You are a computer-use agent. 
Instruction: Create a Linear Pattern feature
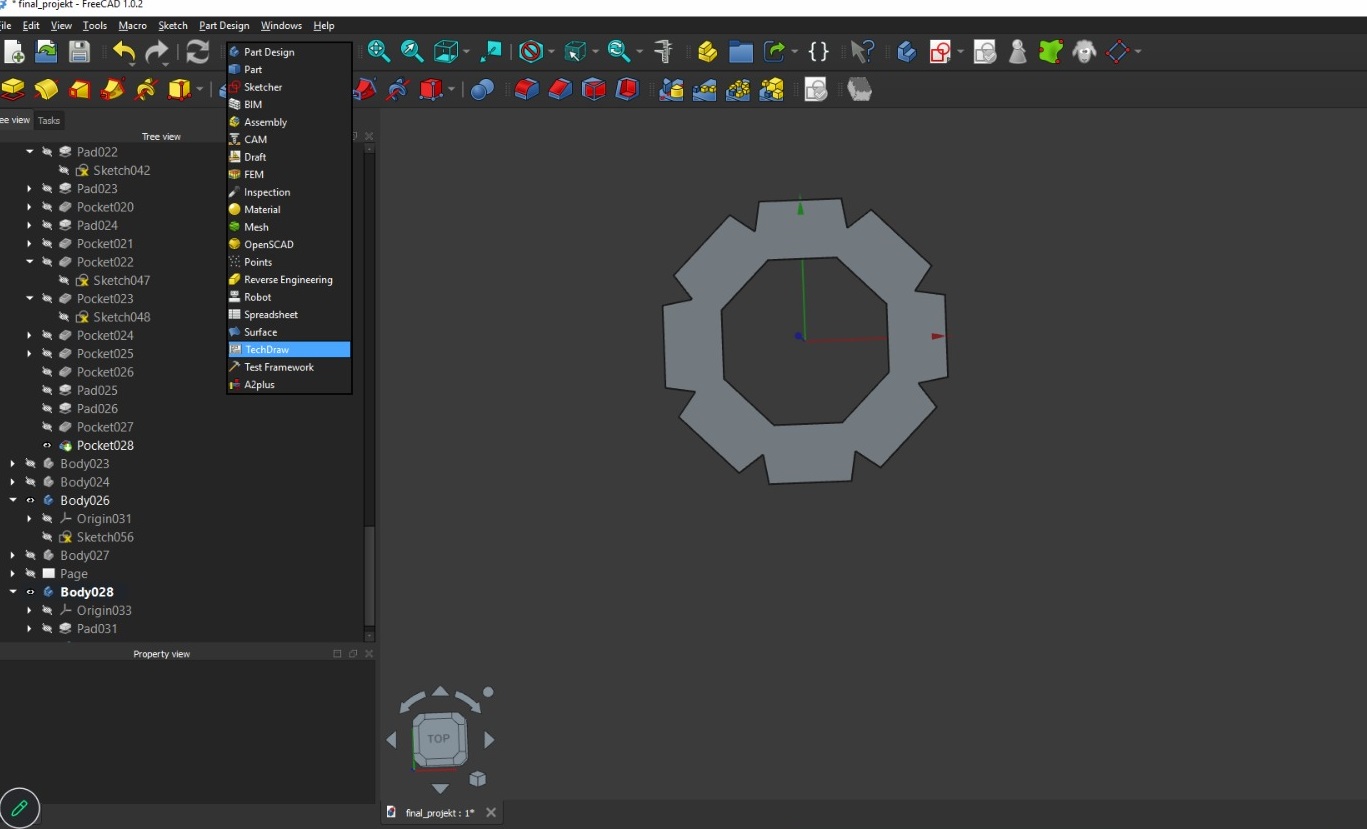pos(705,90)
